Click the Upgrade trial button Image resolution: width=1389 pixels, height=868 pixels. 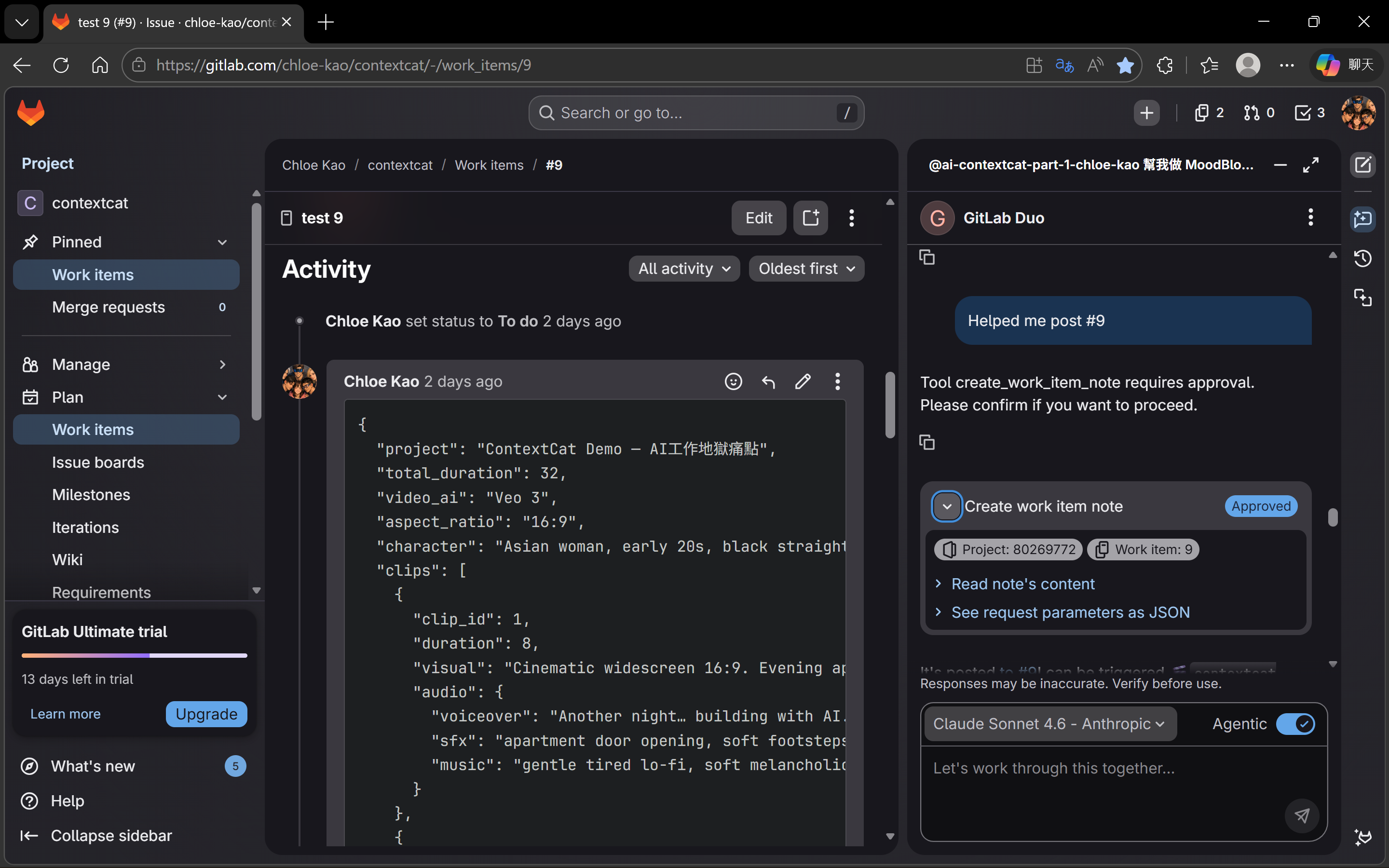[x=206, y=714]
